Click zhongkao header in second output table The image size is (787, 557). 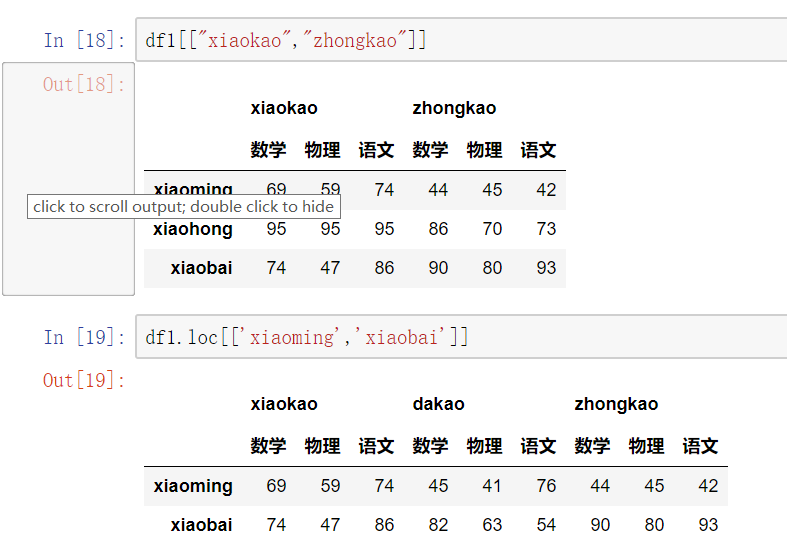coord(616,404)
